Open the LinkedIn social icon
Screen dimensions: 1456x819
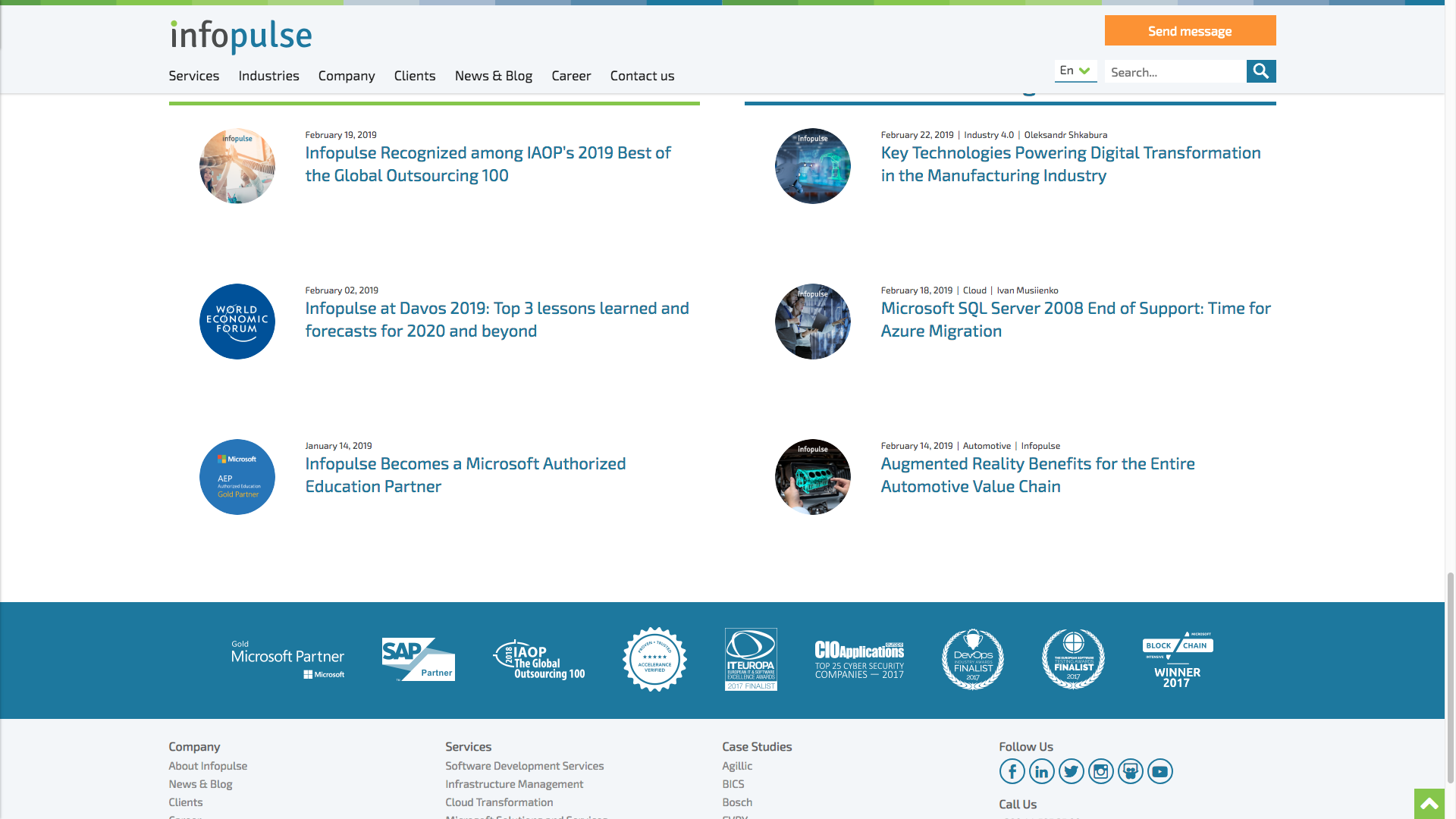1041,771
